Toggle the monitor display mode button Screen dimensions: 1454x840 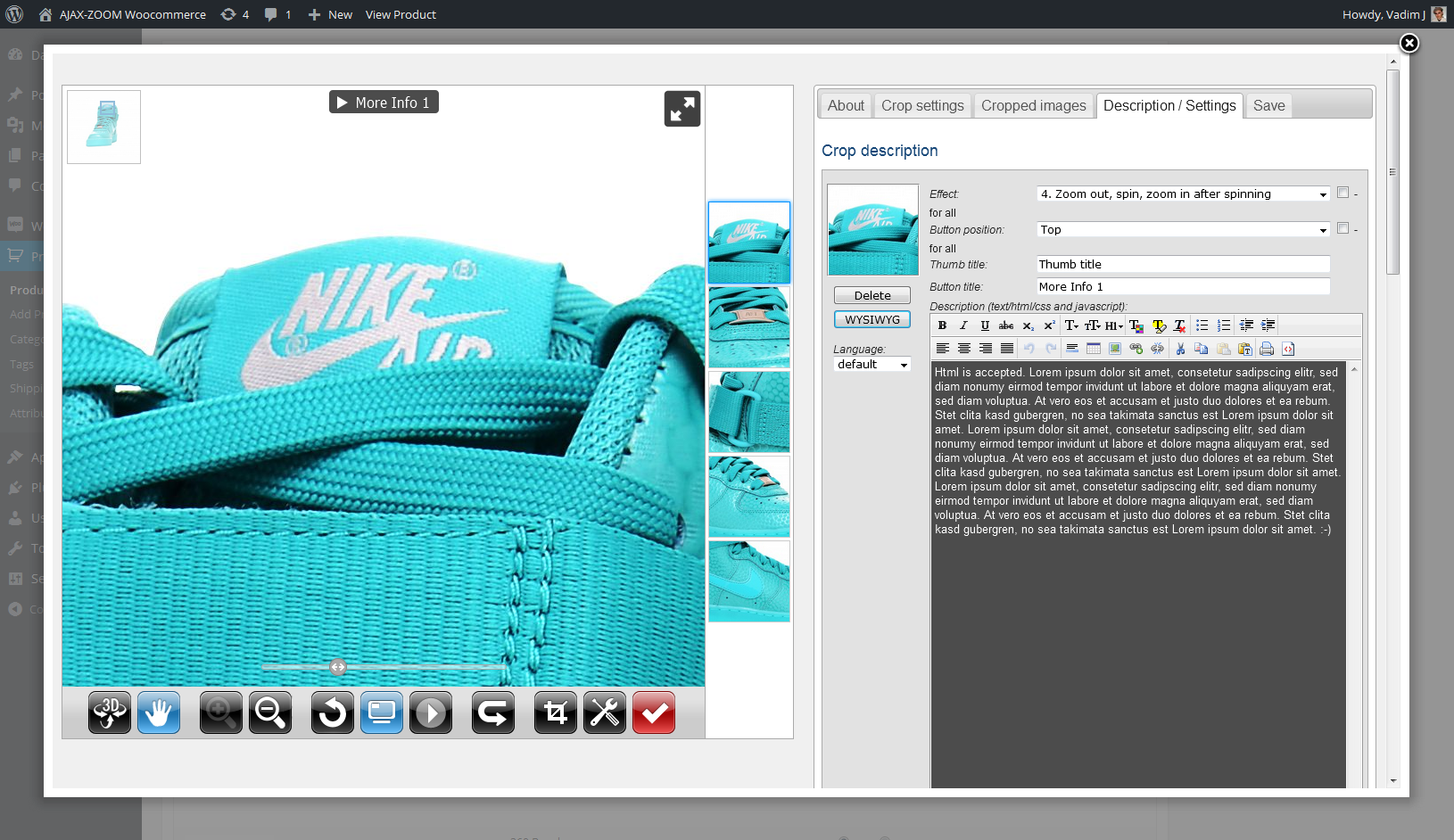click(382, 712)
